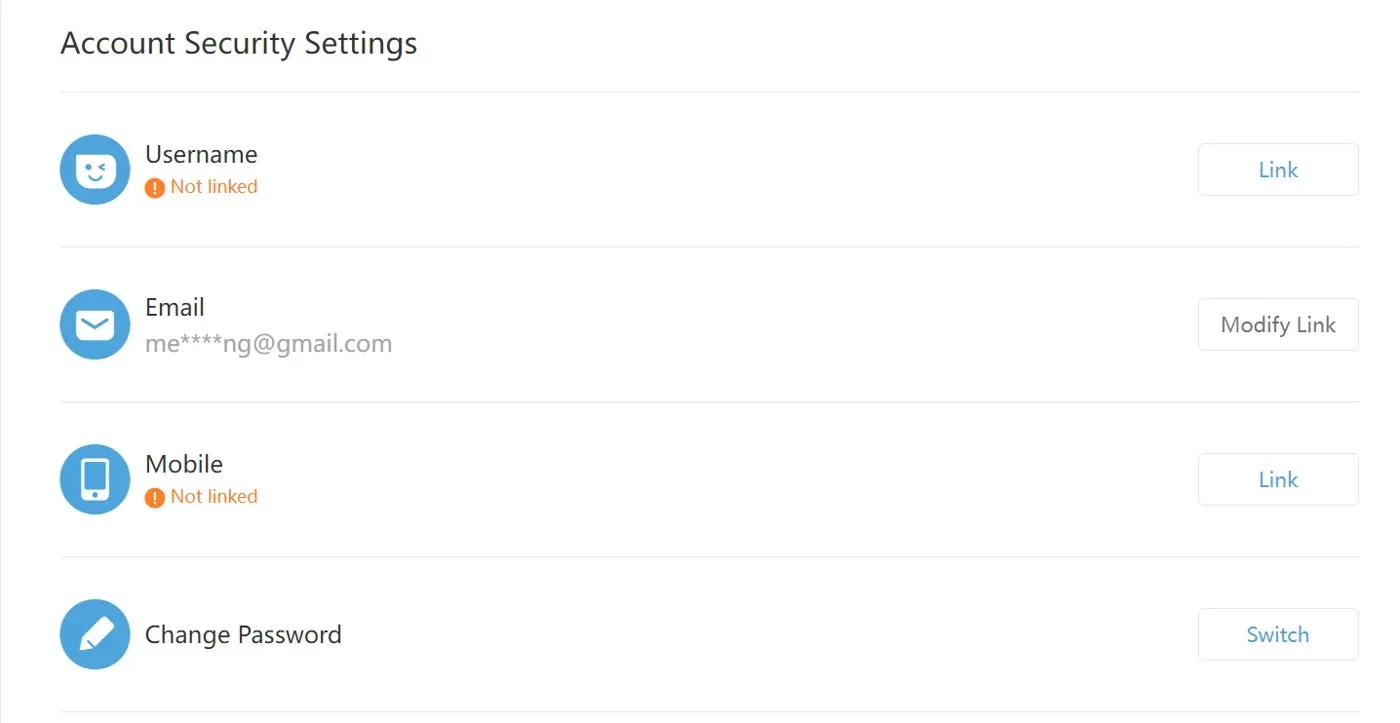Image resolution: width=1400 pixels, height=723 pixels.
Task: Select the Username label text
Action: point(201,154)
